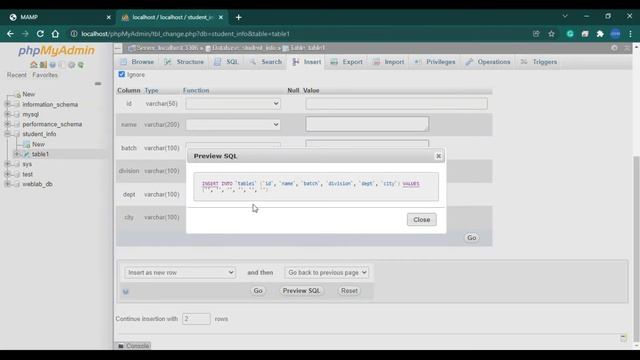
Task: Click the browser back arrow
Action: [x=10, y=34]
